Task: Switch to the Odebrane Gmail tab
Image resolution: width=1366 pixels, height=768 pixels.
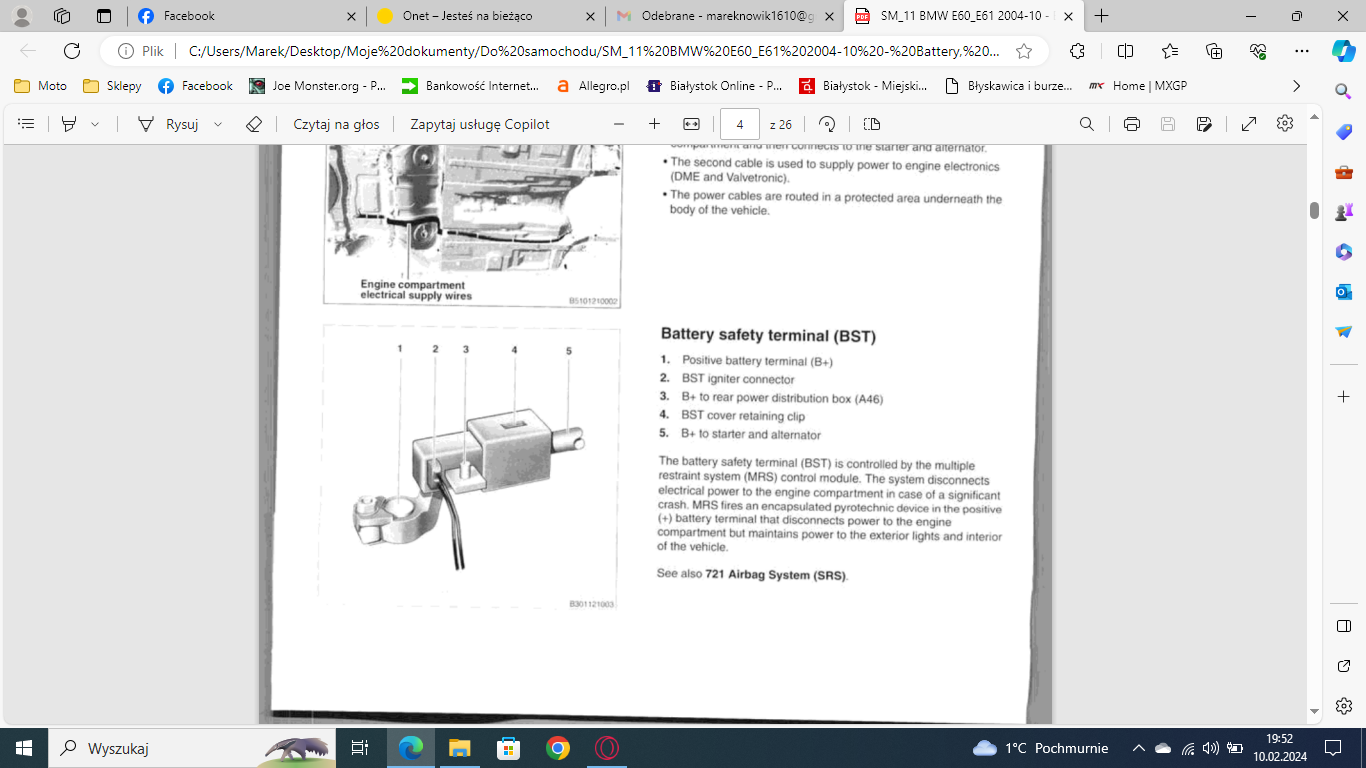Action: pyautogui.click(x=724, y=16)
